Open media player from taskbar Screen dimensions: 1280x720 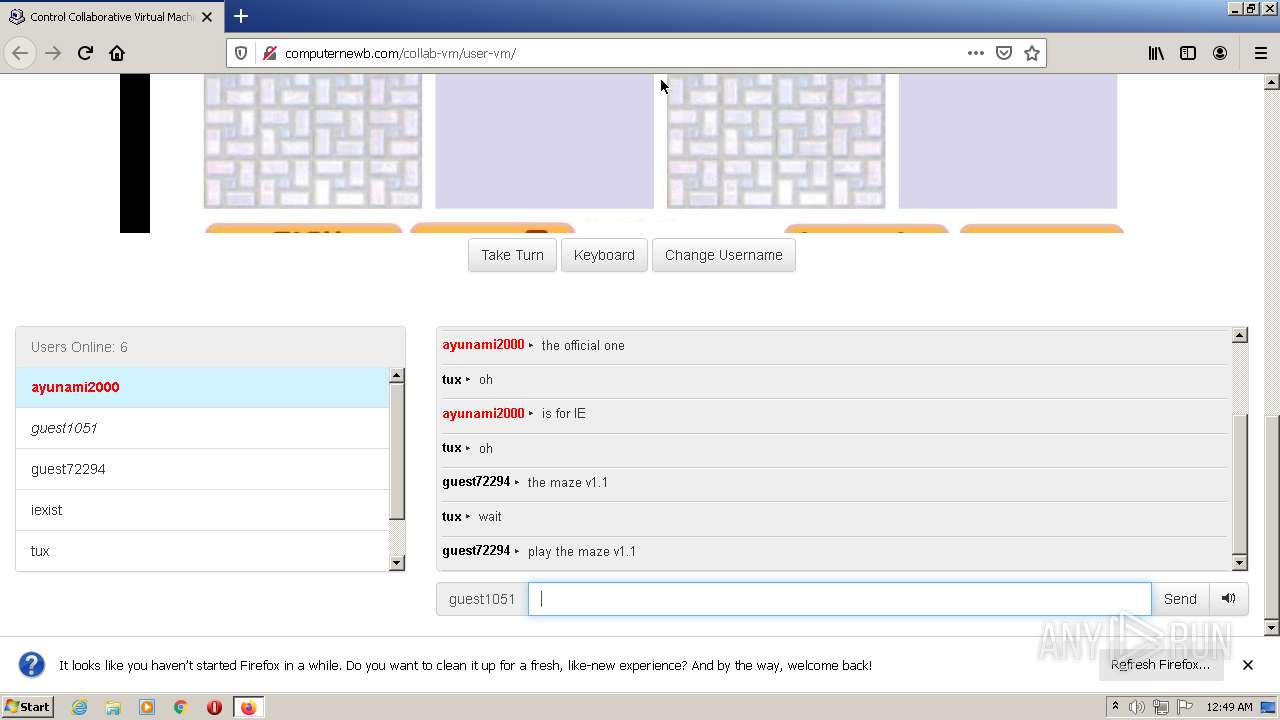147,707
